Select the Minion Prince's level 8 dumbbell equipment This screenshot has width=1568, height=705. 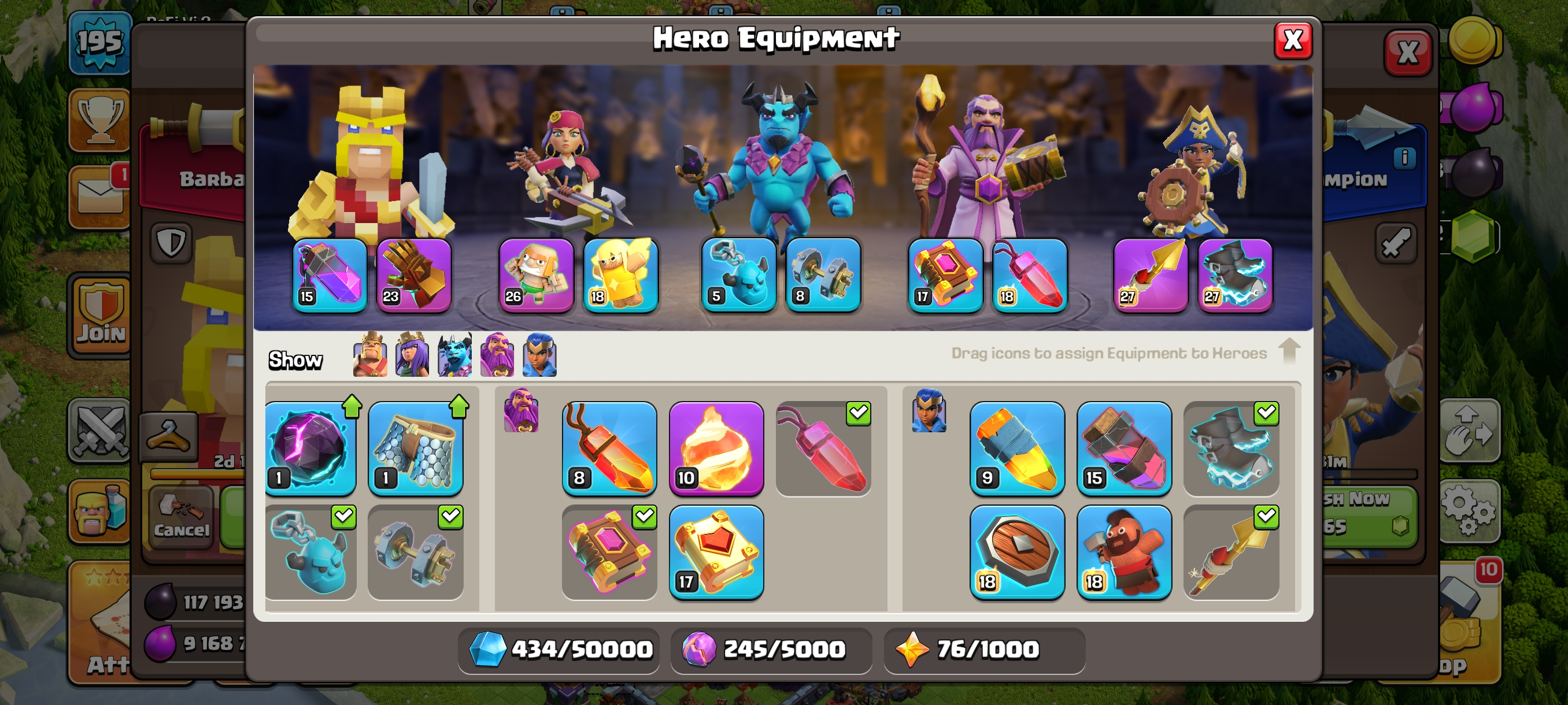tap(823, 276)
